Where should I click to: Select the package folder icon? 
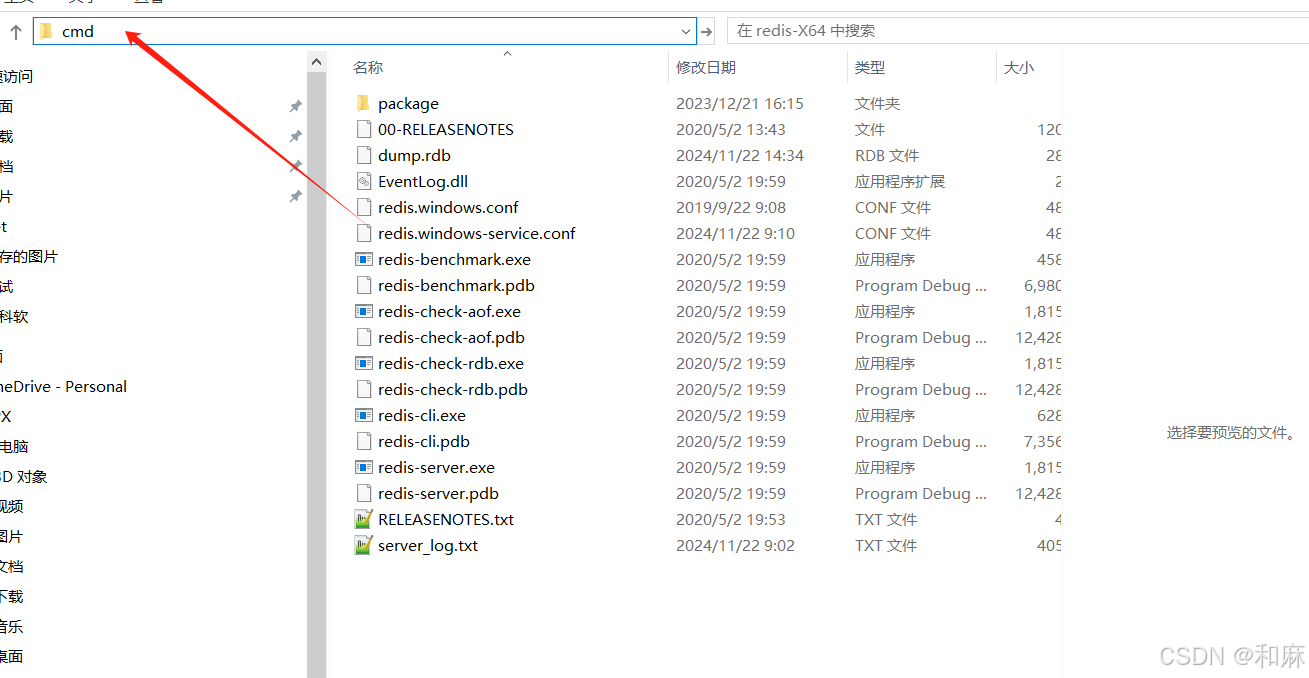tap(364, 104)
